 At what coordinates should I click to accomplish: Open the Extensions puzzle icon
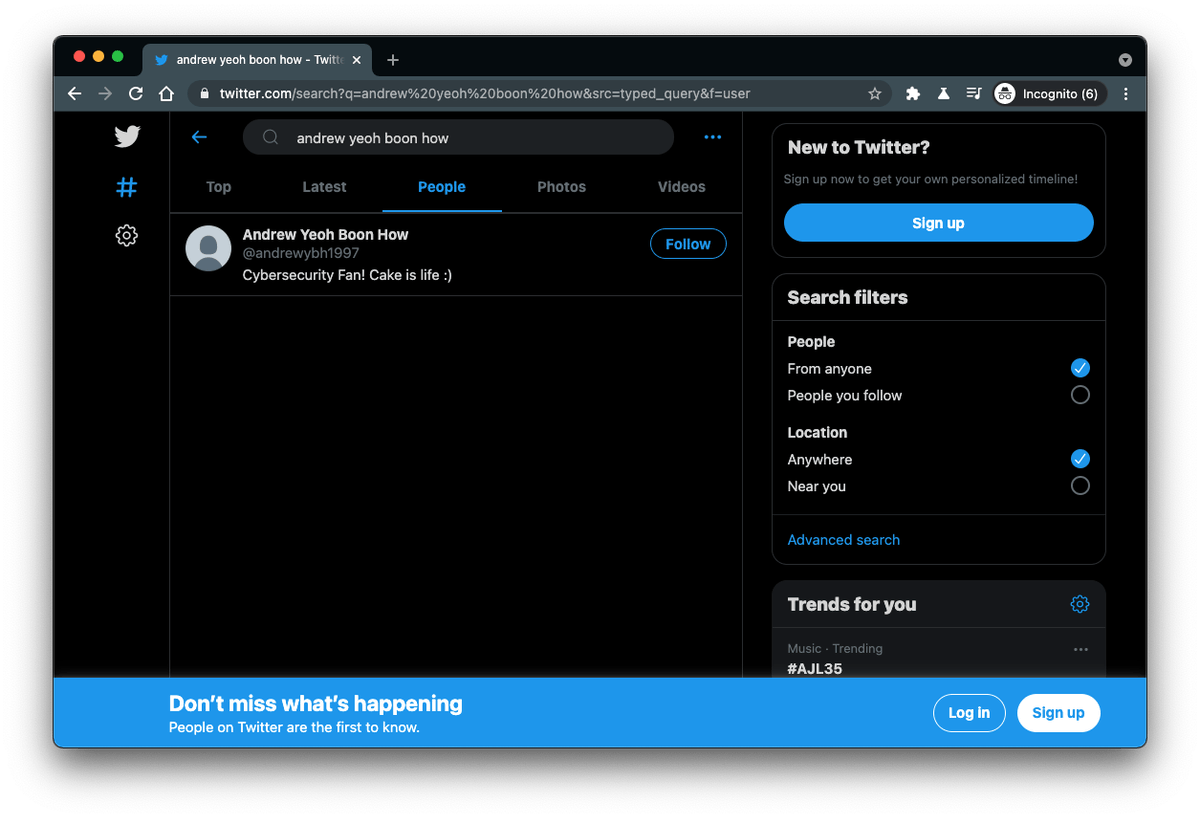tap(913, 94)
